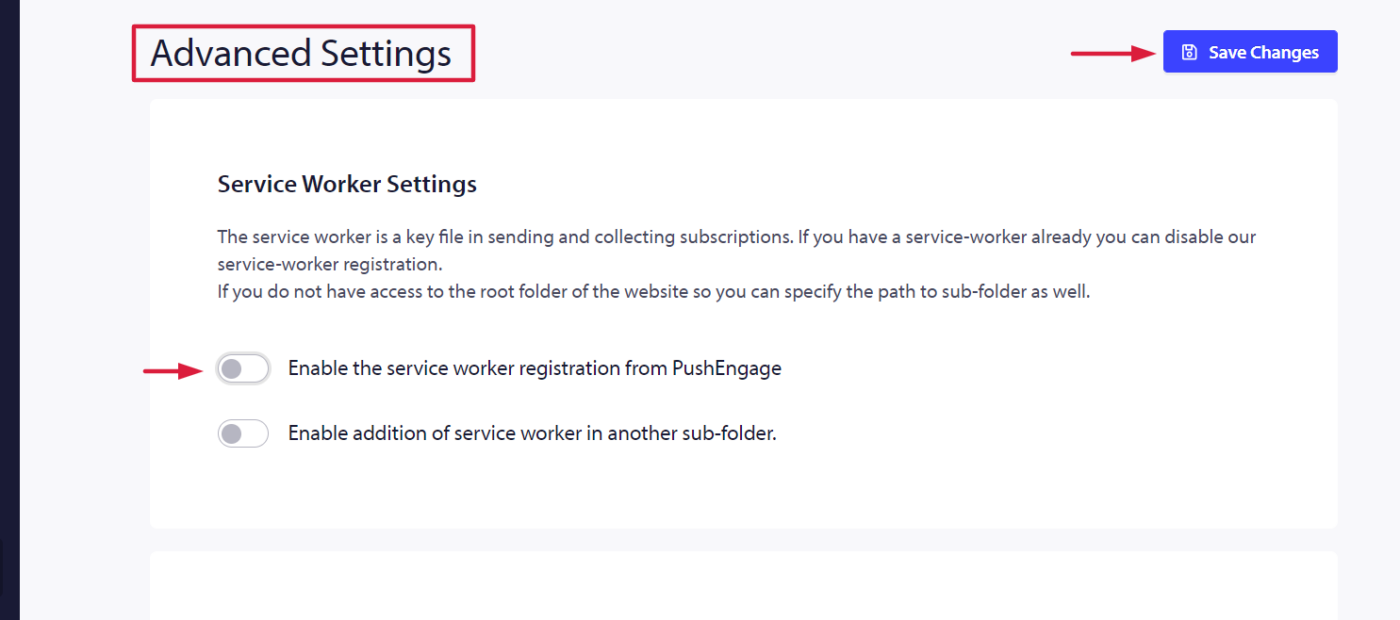Click the collapsed tab on the dark sidebar edge
1400x620 pixels.
(2, 568)
